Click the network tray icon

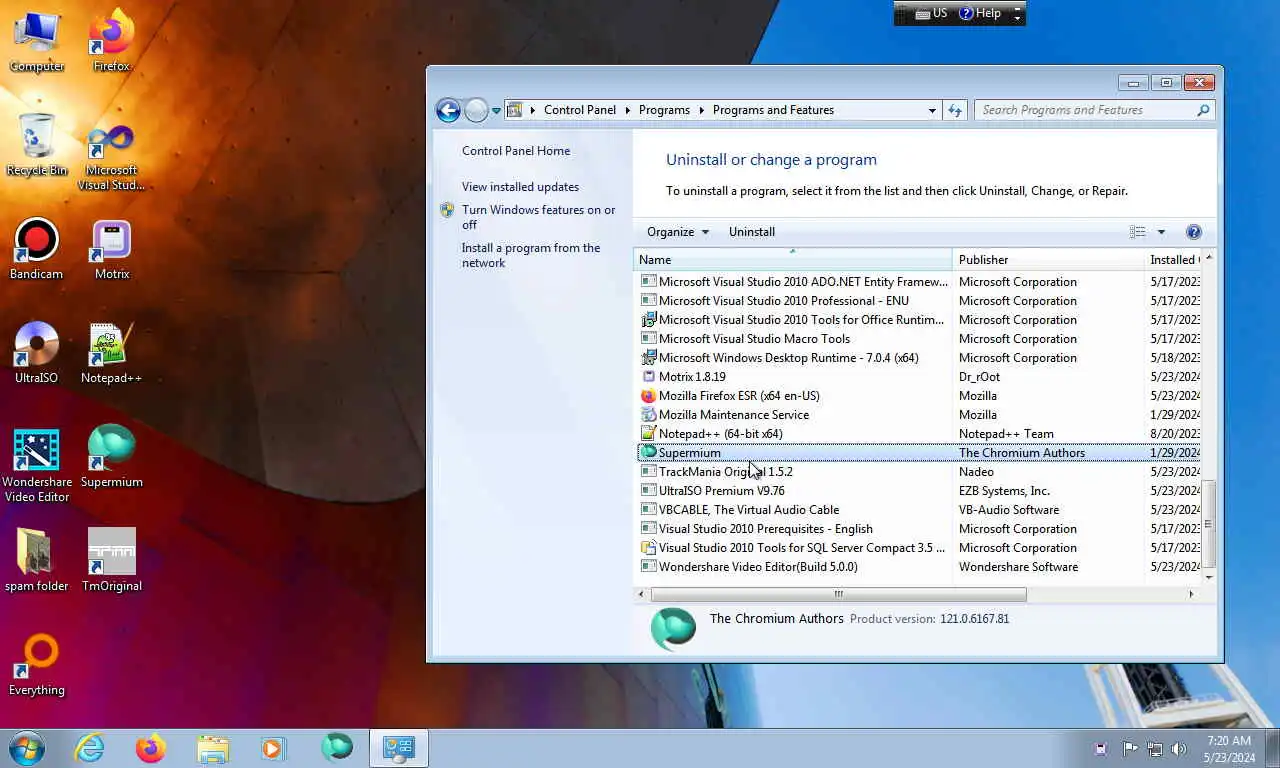1154,748
